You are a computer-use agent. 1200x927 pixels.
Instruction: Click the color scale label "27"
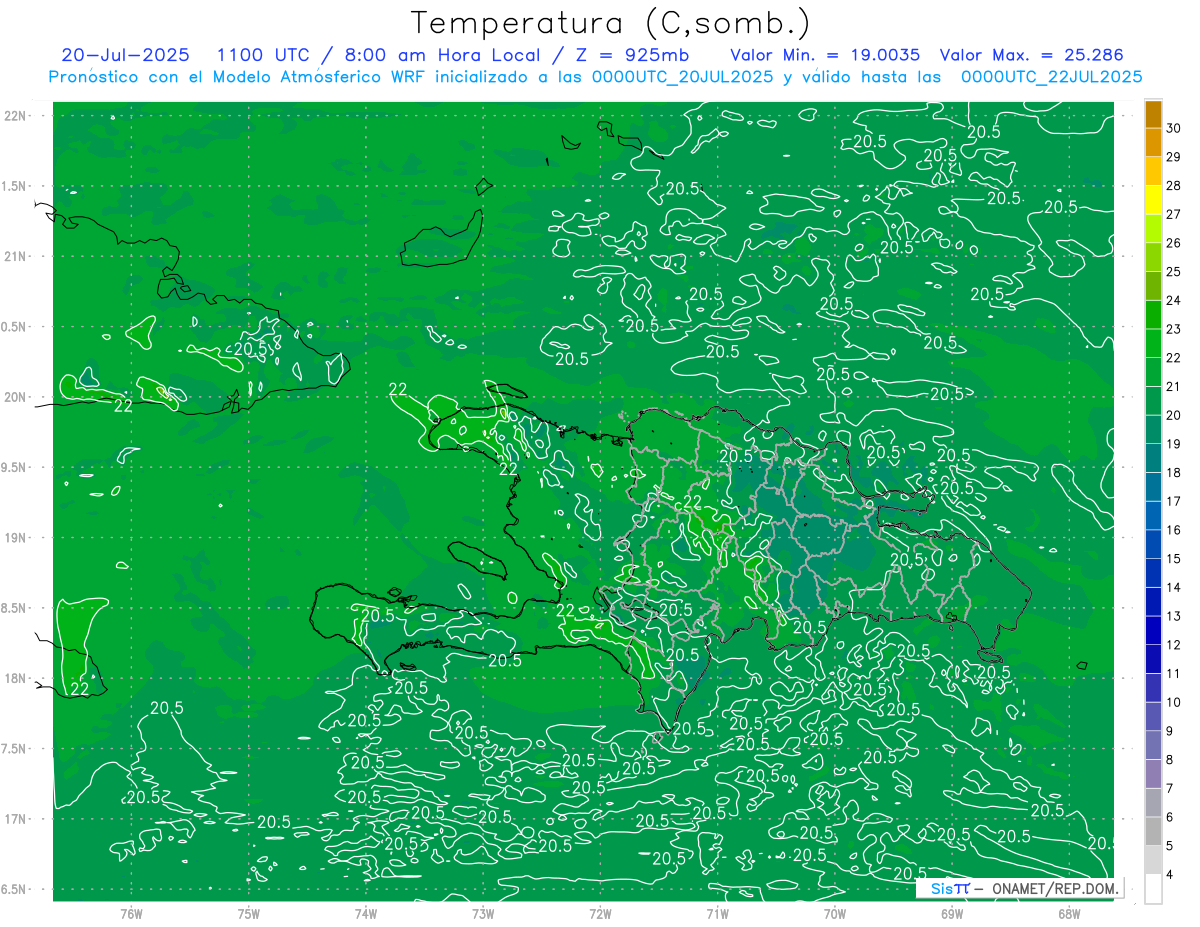tap(1174, 214)
